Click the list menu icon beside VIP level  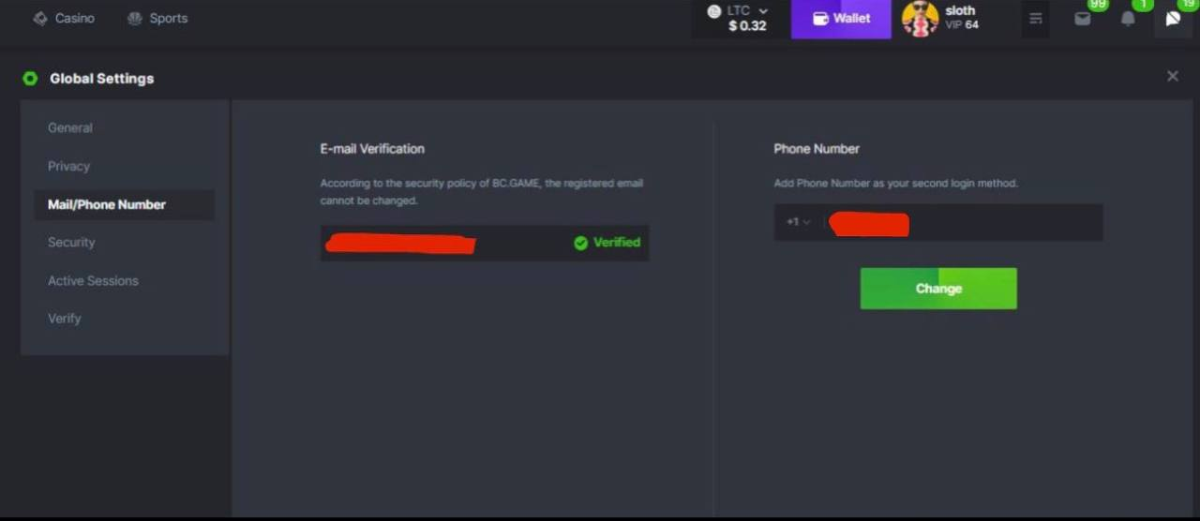click(1035, 19)
